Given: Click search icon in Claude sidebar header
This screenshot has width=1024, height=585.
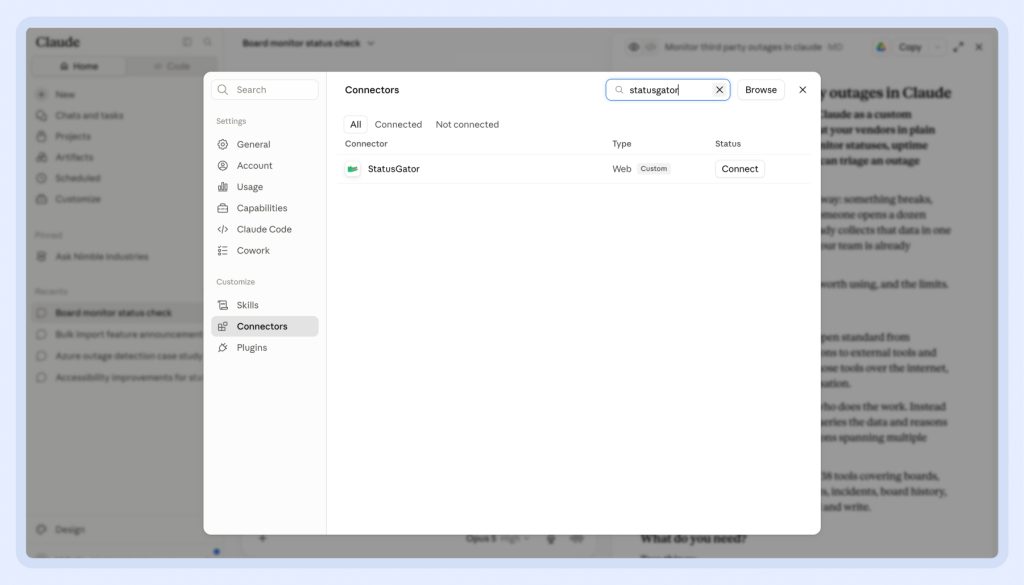Looking at the screenshot, I should 208,42.
